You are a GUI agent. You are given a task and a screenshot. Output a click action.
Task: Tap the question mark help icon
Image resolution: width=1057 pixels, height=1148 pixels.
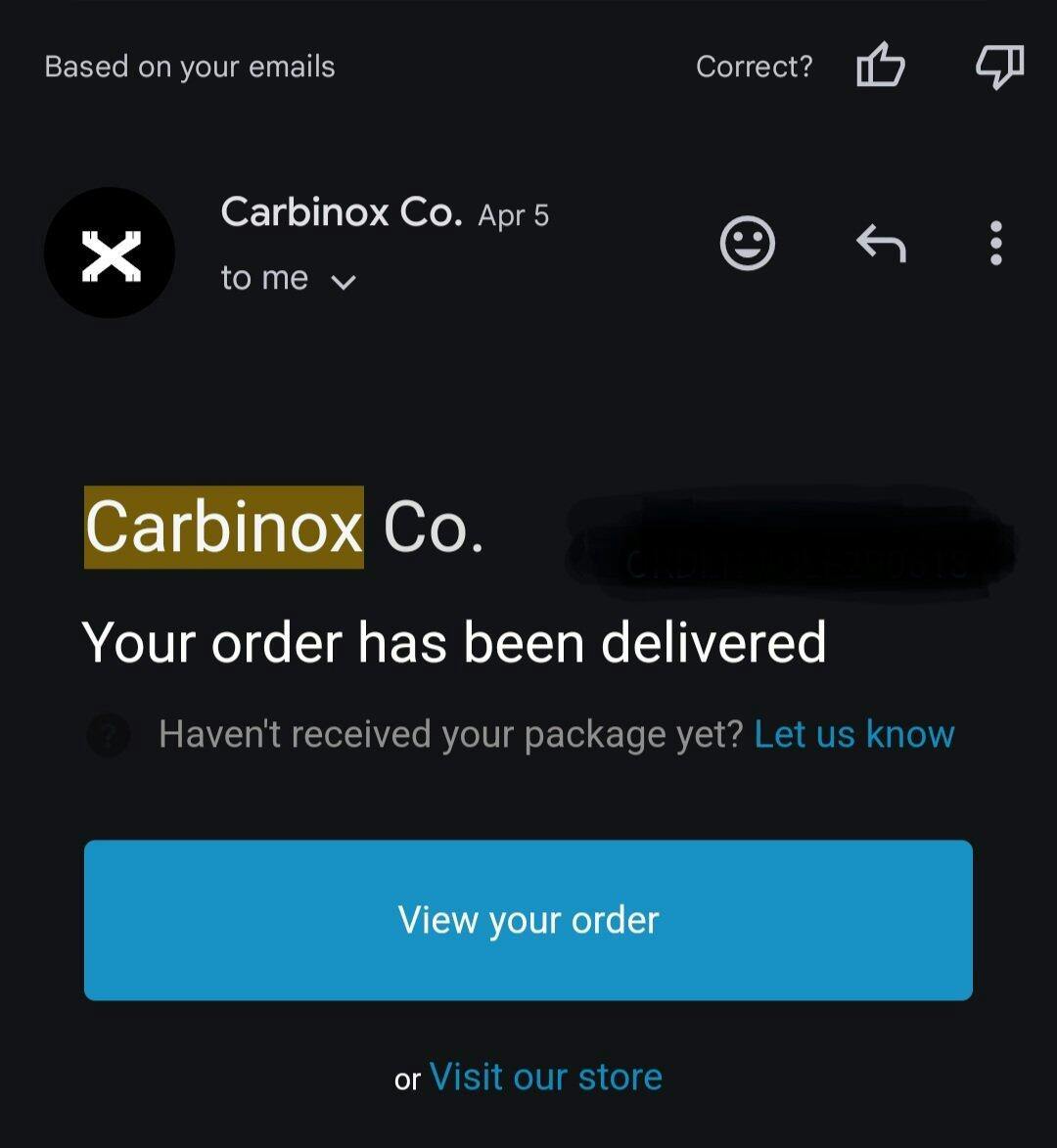[109, 734]
